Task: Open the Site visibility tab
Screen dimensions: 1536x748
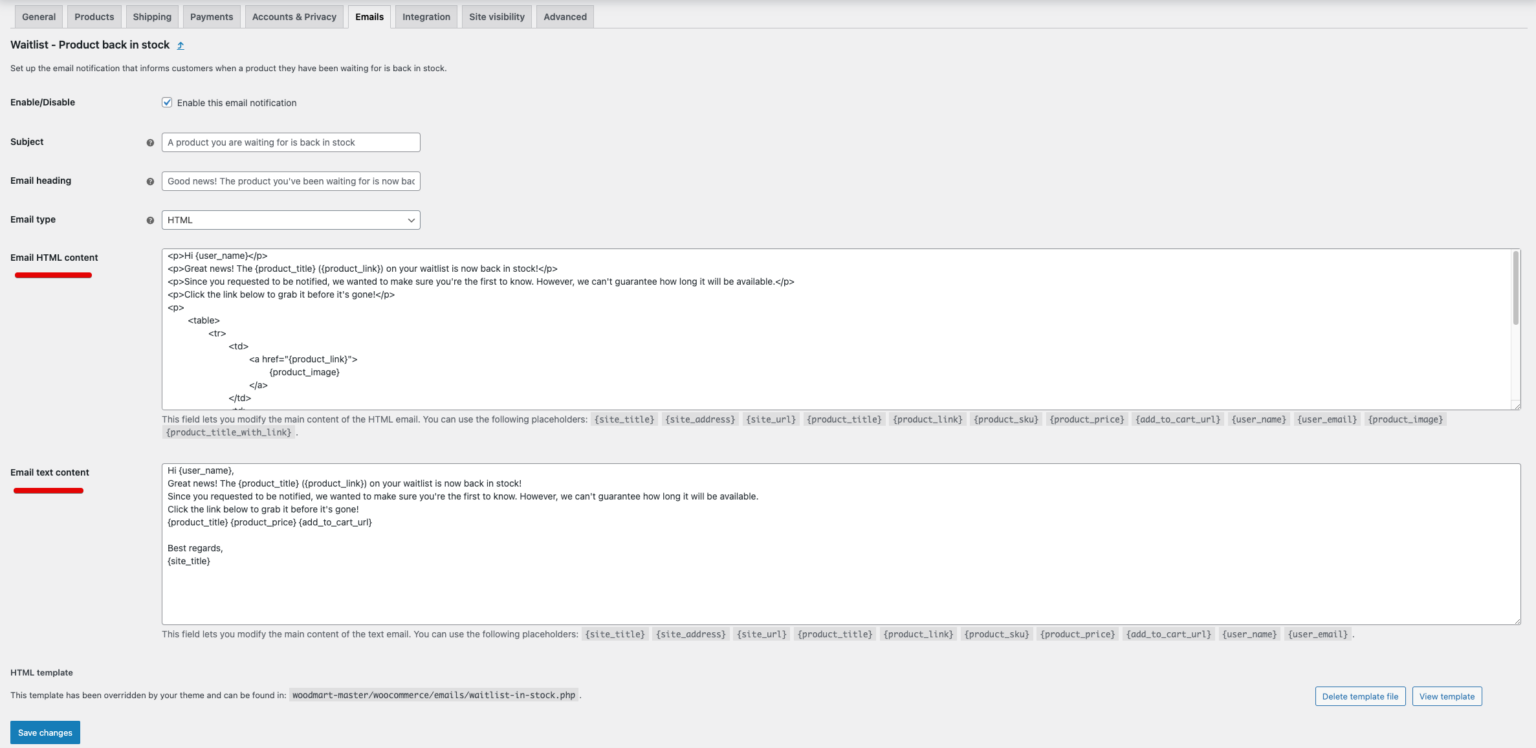Action: [x=497, y=17]
